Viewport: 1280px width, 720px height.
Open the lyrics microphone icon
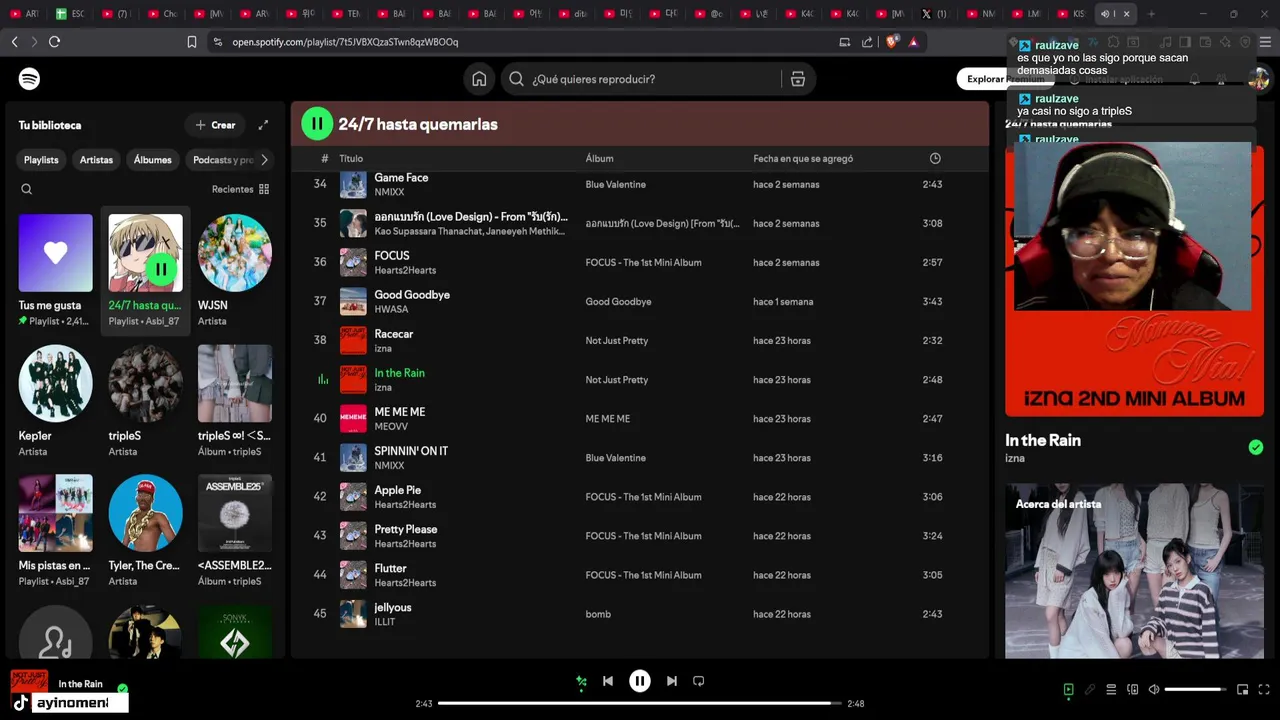click(1090, 689)
